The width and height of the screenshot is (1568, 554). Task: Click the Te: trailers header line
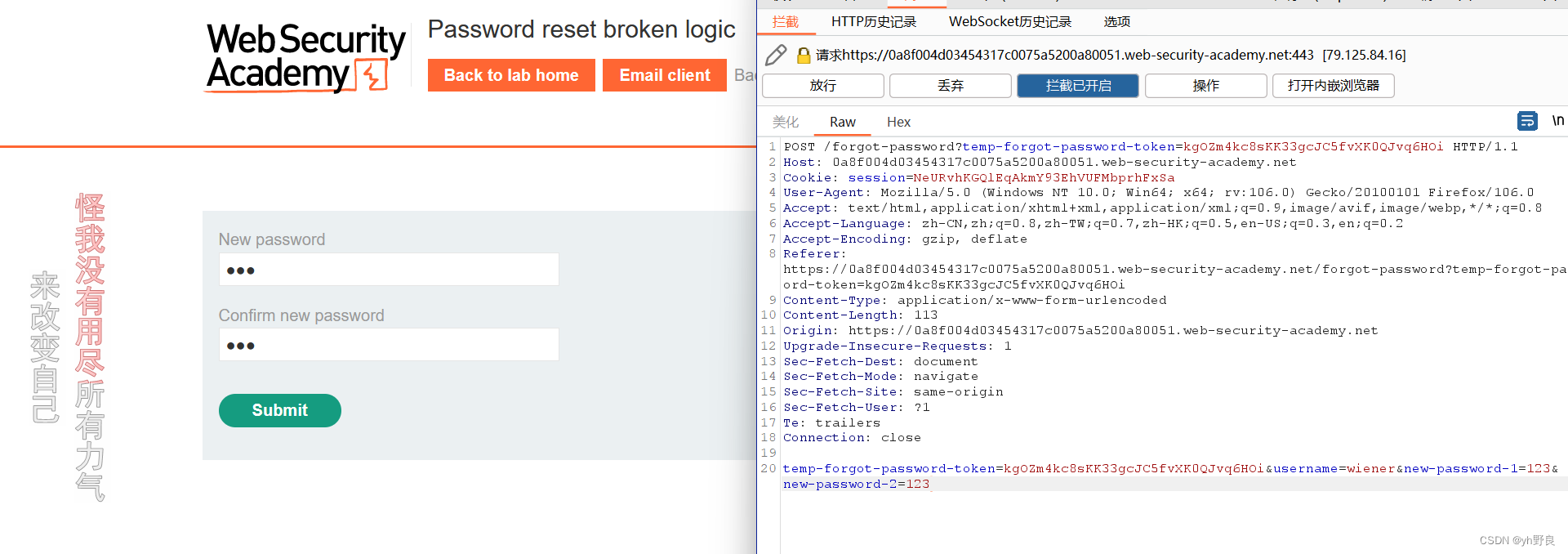coord(831,422)
